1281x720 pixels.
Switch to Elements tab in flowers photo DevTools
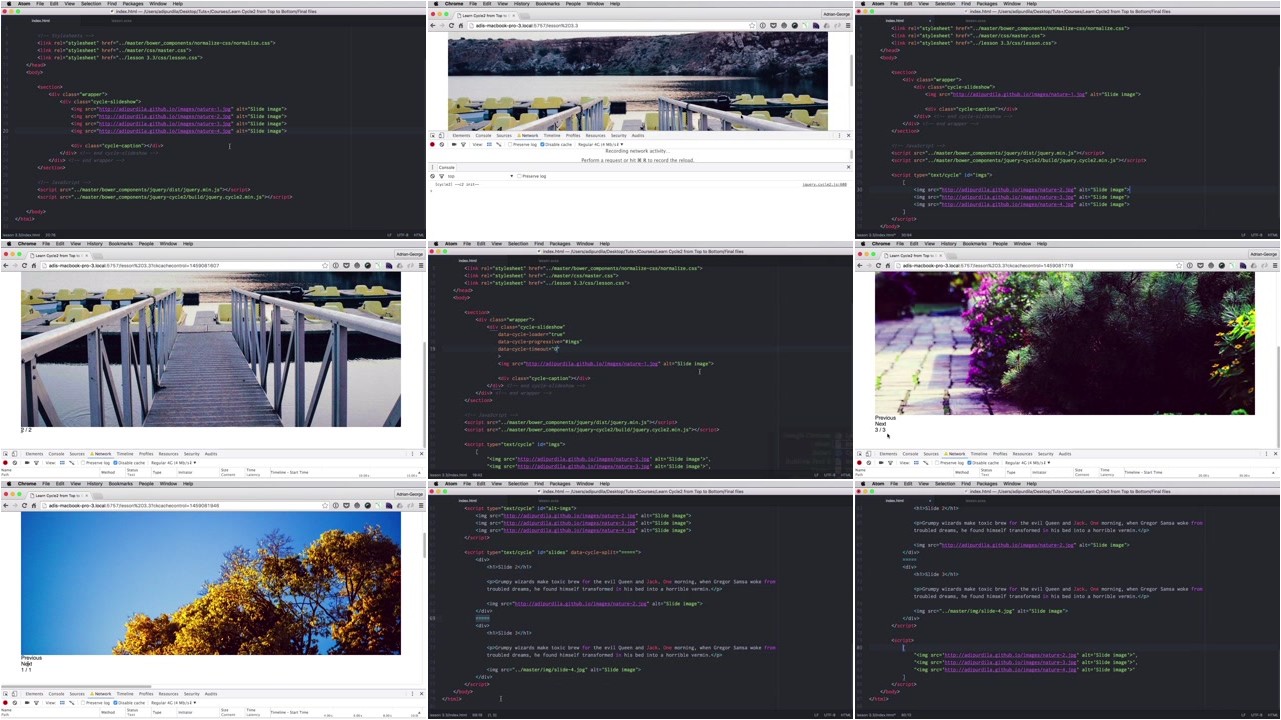click(888, 454)
